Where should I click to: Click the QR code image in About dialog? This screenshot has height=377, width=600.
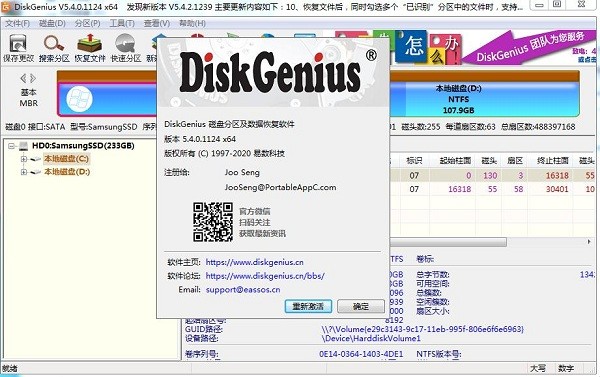[x=213, y=222]
